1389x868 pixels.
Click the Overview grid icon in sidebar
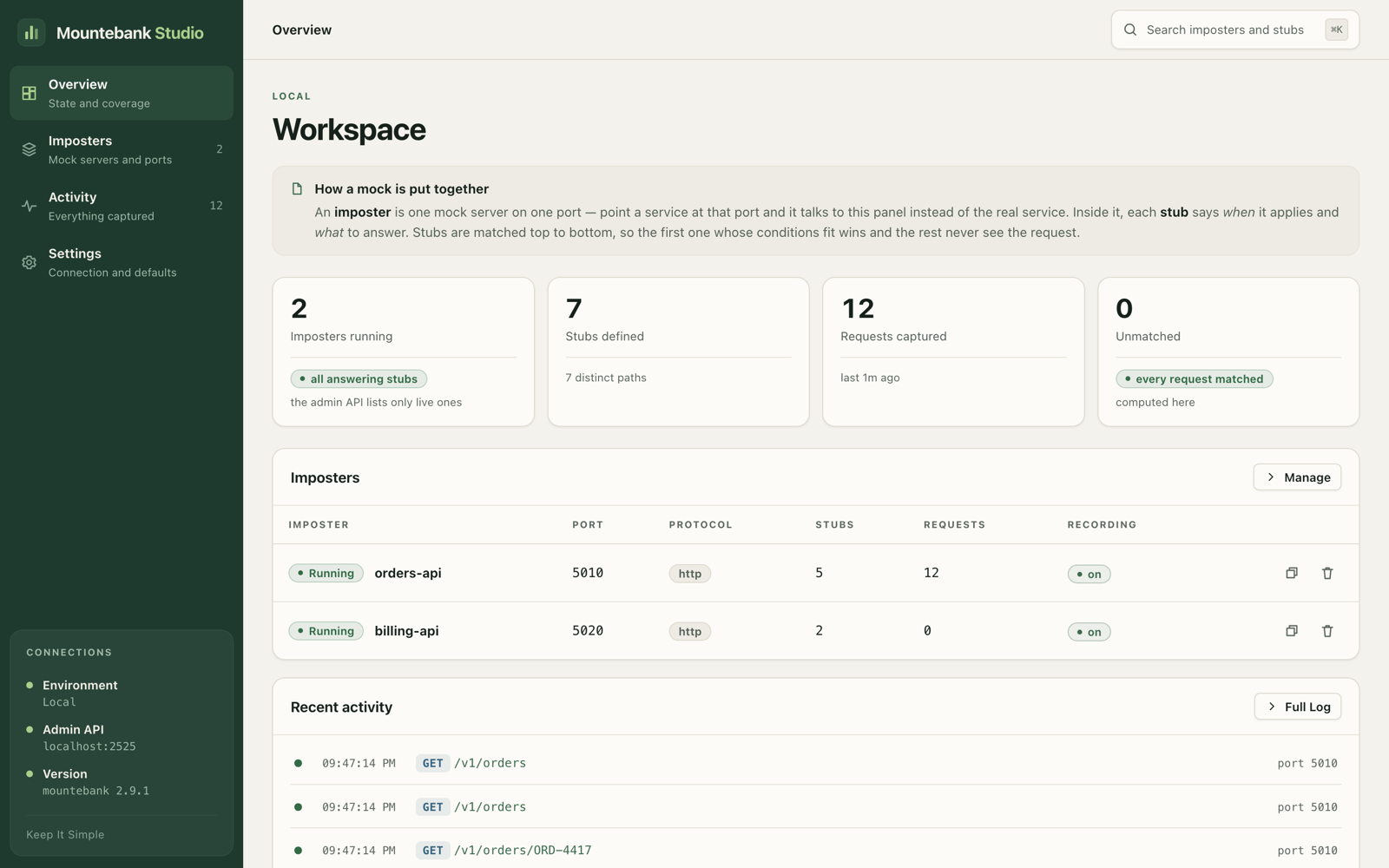tap(29, 93)
